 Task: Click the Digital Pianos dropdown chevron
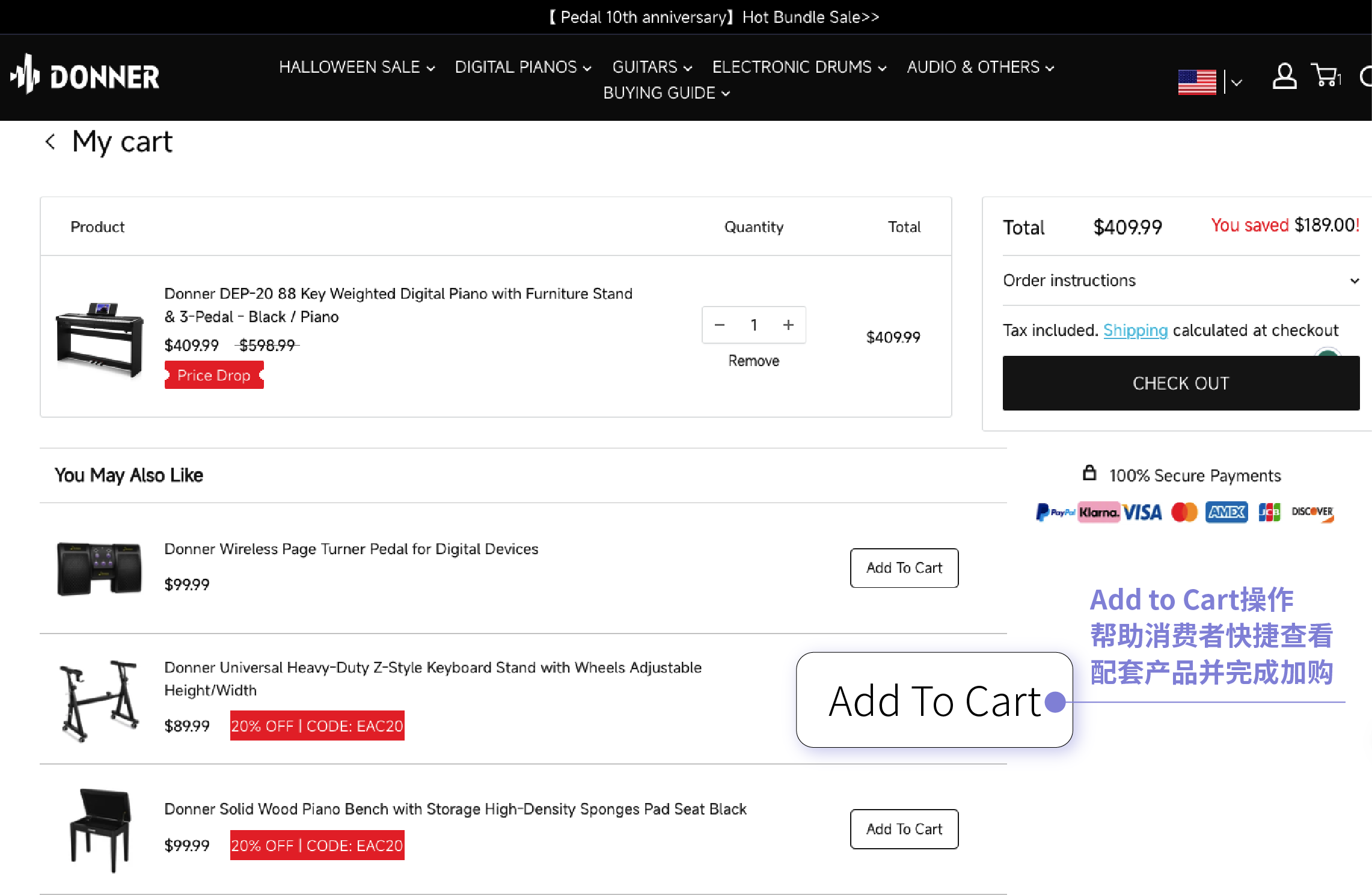587,69
